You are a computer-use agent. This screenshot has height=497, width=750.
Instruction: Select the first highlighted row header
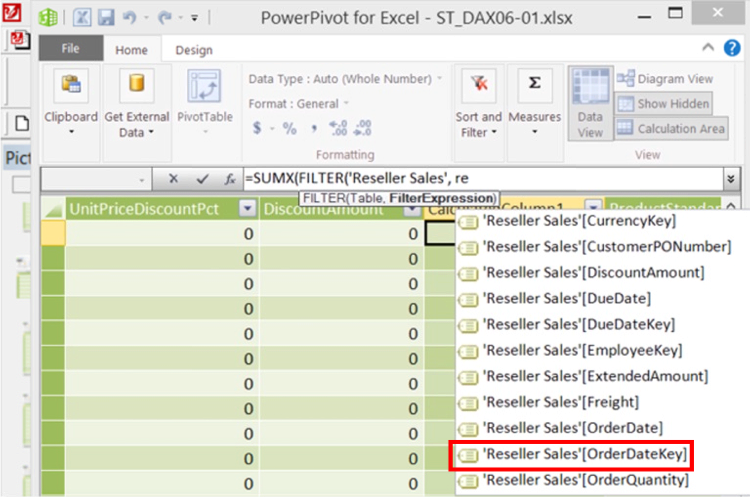[53, 233]
